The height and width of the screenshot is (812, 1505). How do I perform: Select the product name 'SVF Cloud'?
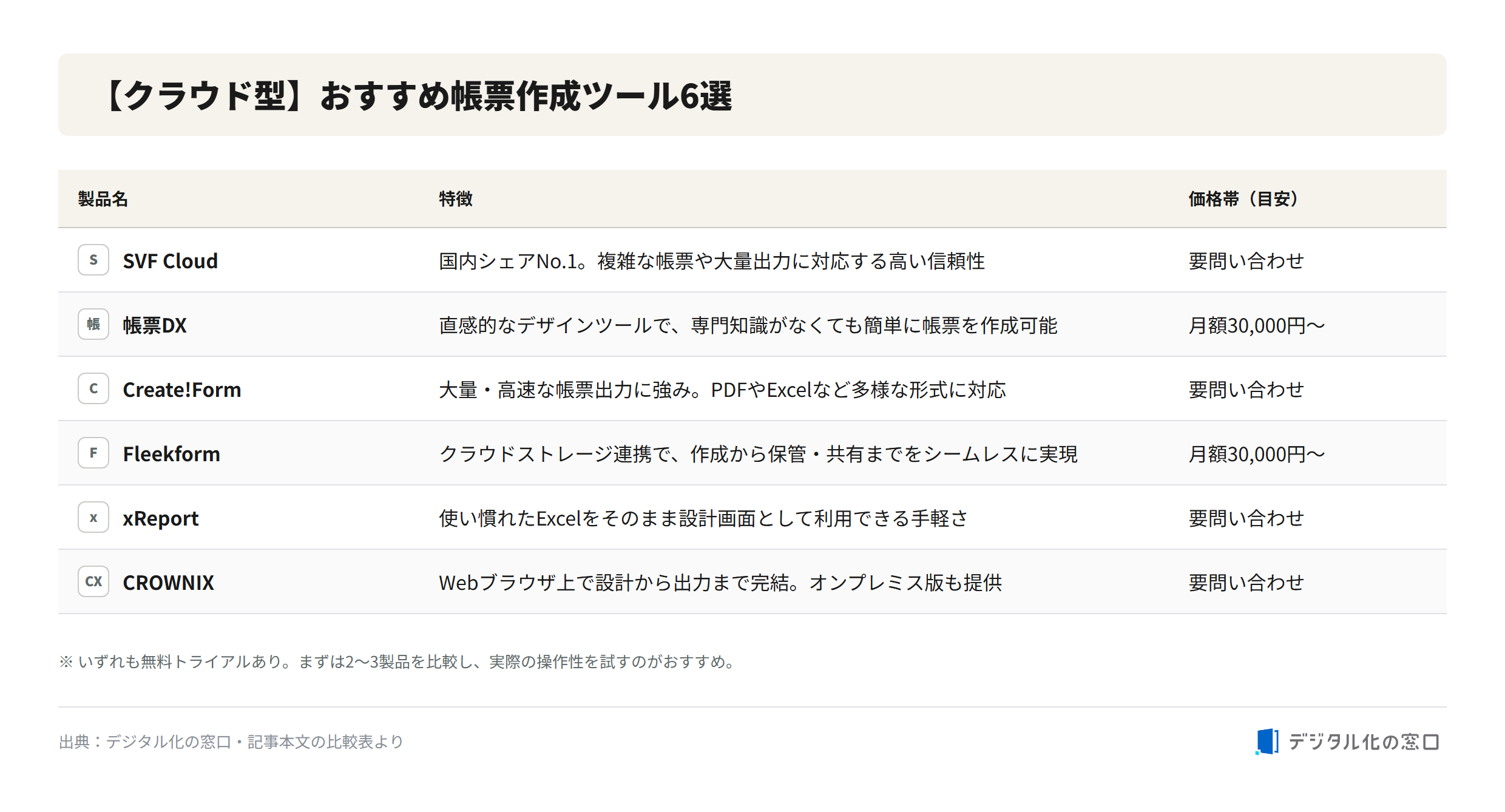coord(170,261)
